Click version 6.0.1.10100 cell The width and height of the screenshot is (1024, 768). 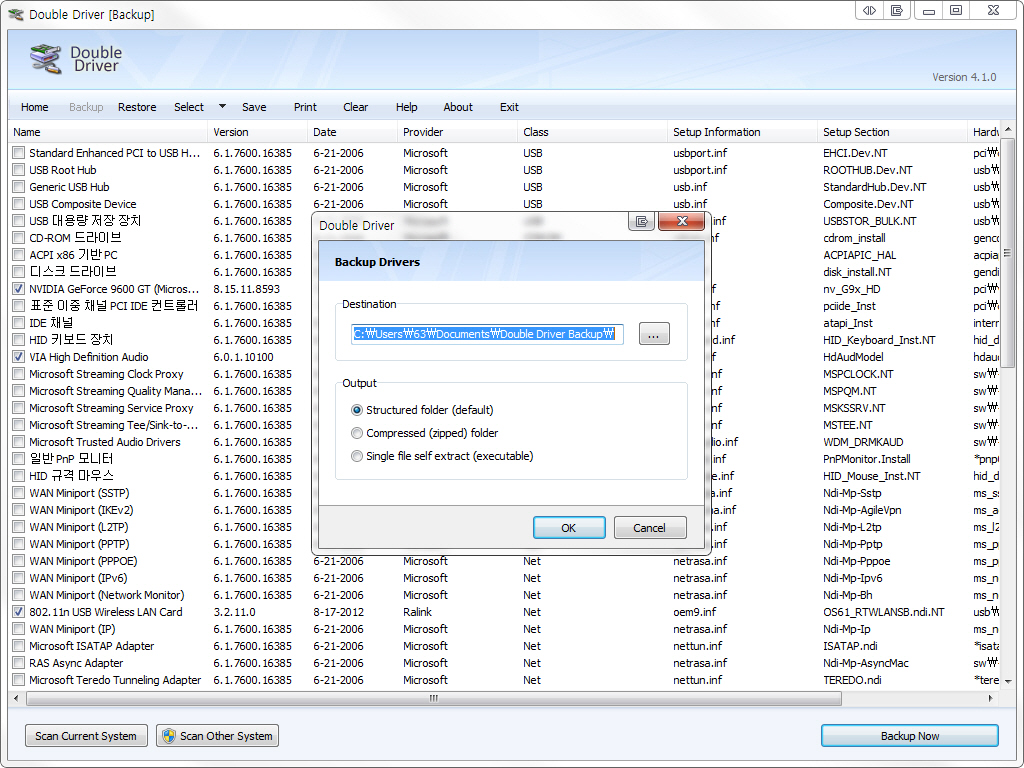point(243,357)
